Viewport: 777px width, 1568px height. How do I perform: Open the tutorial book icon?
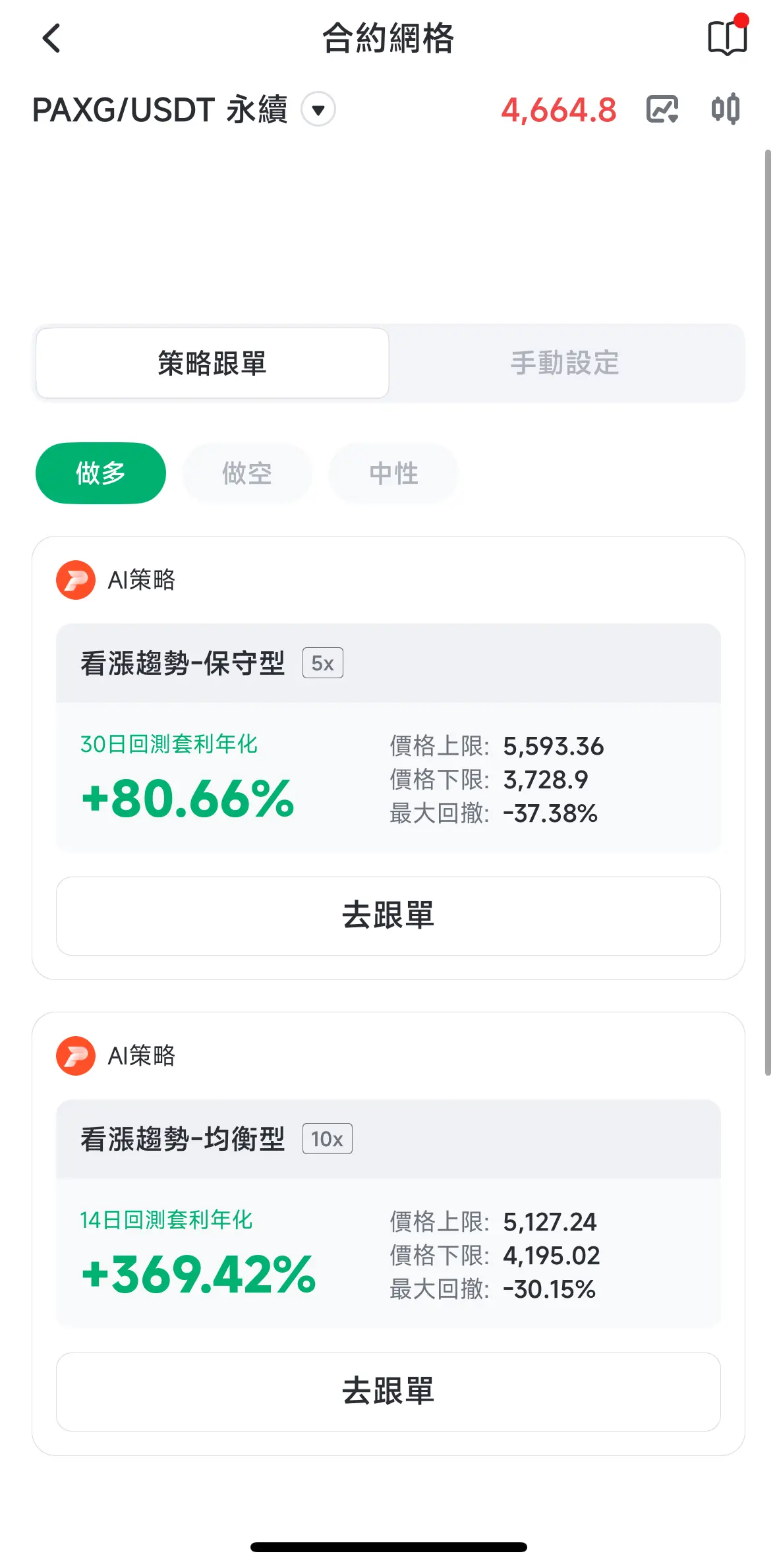pos(727,38)
